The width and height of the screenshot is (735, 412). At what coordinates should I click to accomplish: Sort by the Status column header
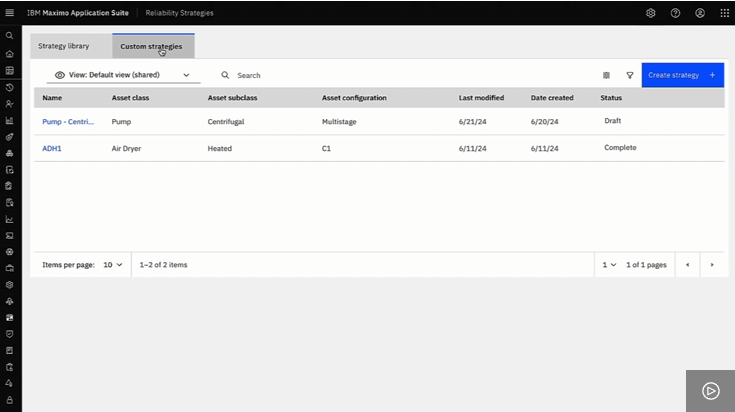pos(611,98)
